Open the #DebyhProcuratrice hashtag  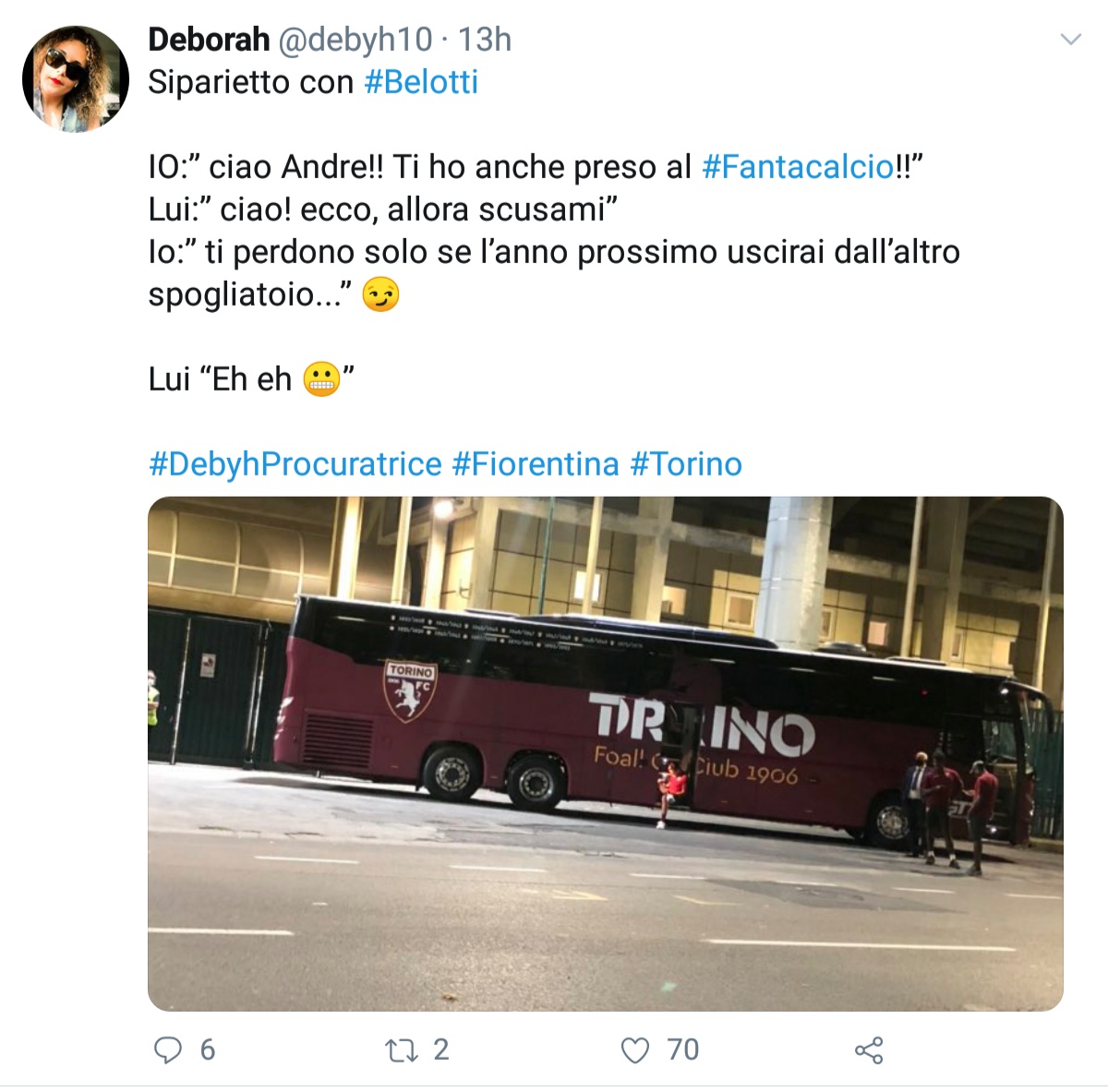tap(292, 464)
